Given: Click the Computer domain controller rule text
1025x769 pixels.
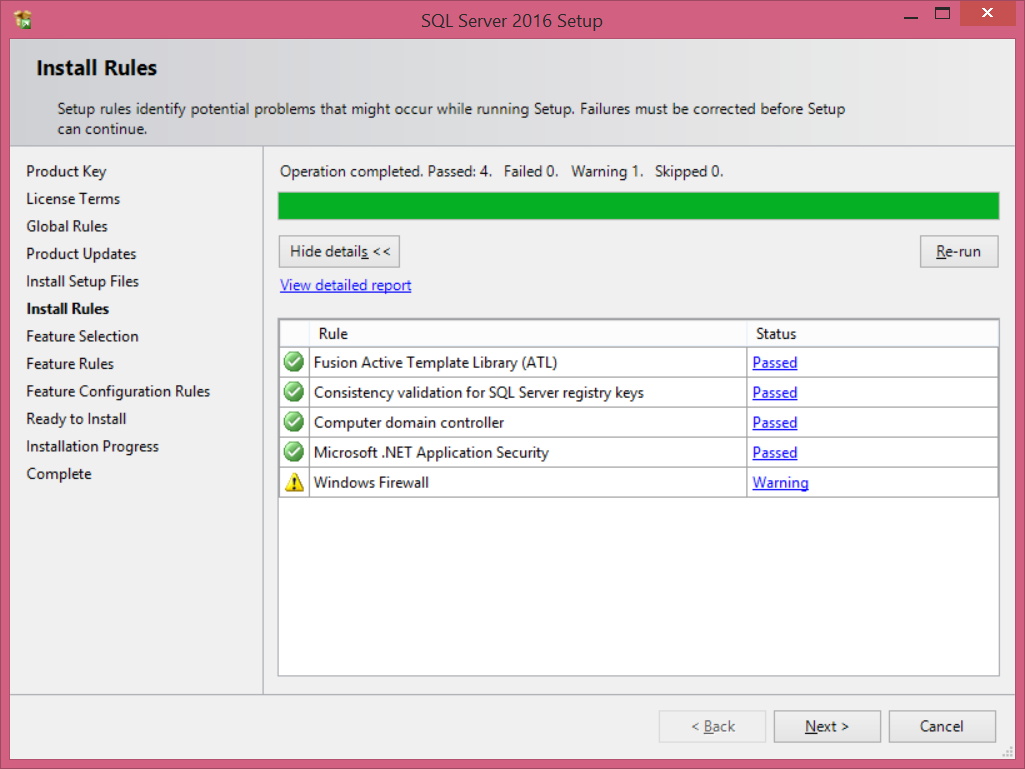Looking at the screenshot, I should [409, 422].
